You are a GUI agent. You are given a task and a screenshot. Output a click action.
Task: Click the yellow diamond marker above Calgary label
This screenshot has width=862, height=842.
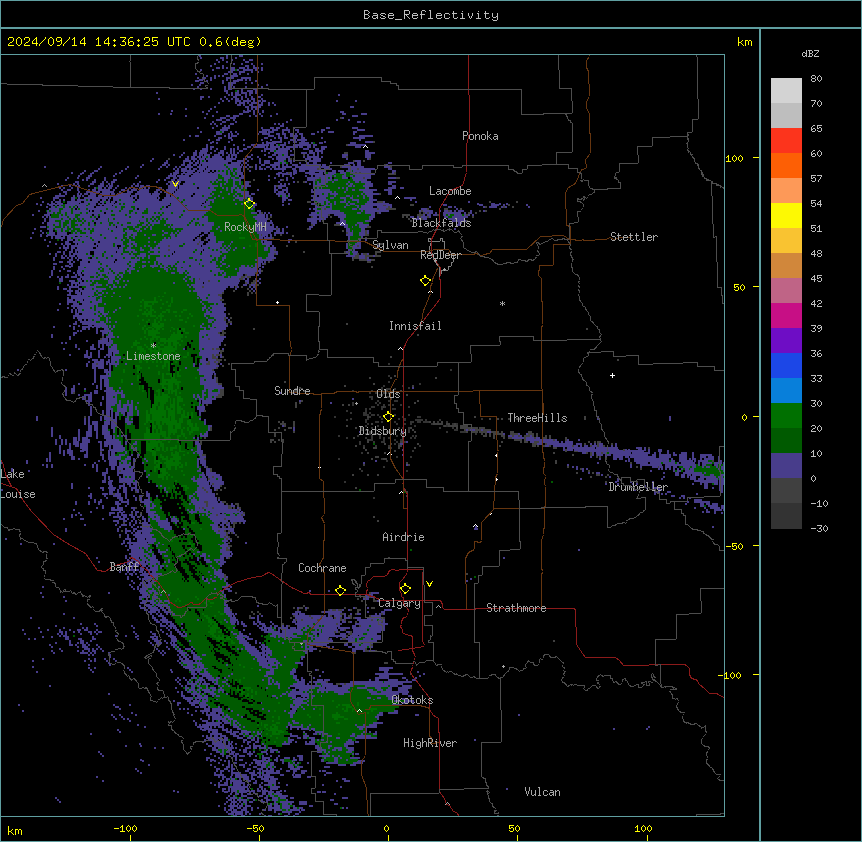[405, 589]
